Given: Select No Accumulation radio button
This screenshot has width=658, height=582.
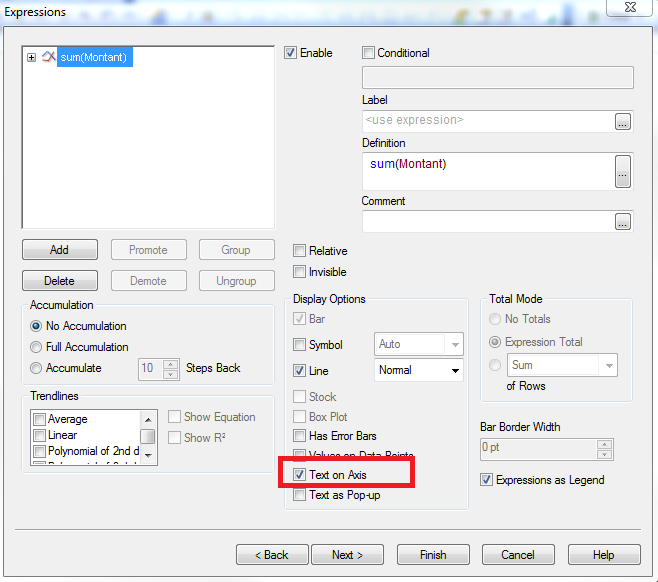Looking at the screenshot, I should click(x=36, y=326).
